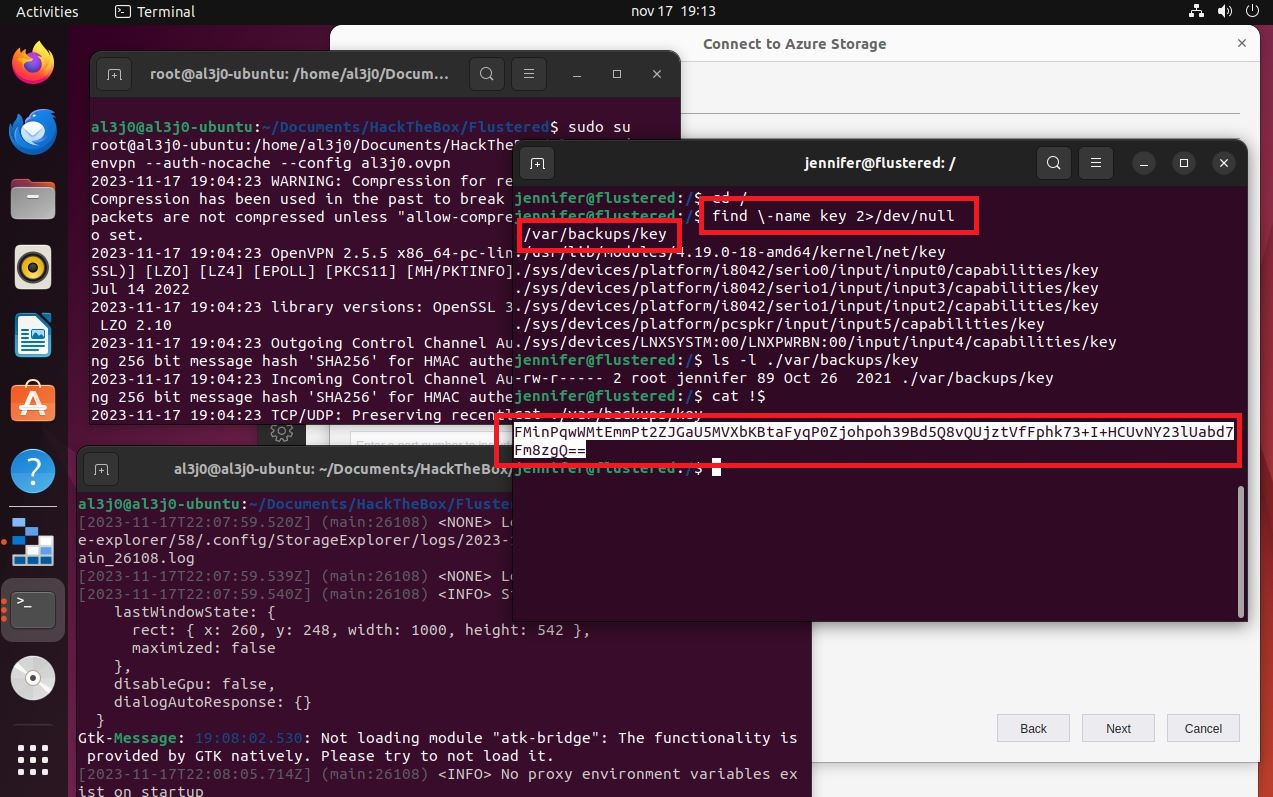Open the Help icon in the dock
The height and width of the screenshot is (797, 1273).
tap(33, 470)
